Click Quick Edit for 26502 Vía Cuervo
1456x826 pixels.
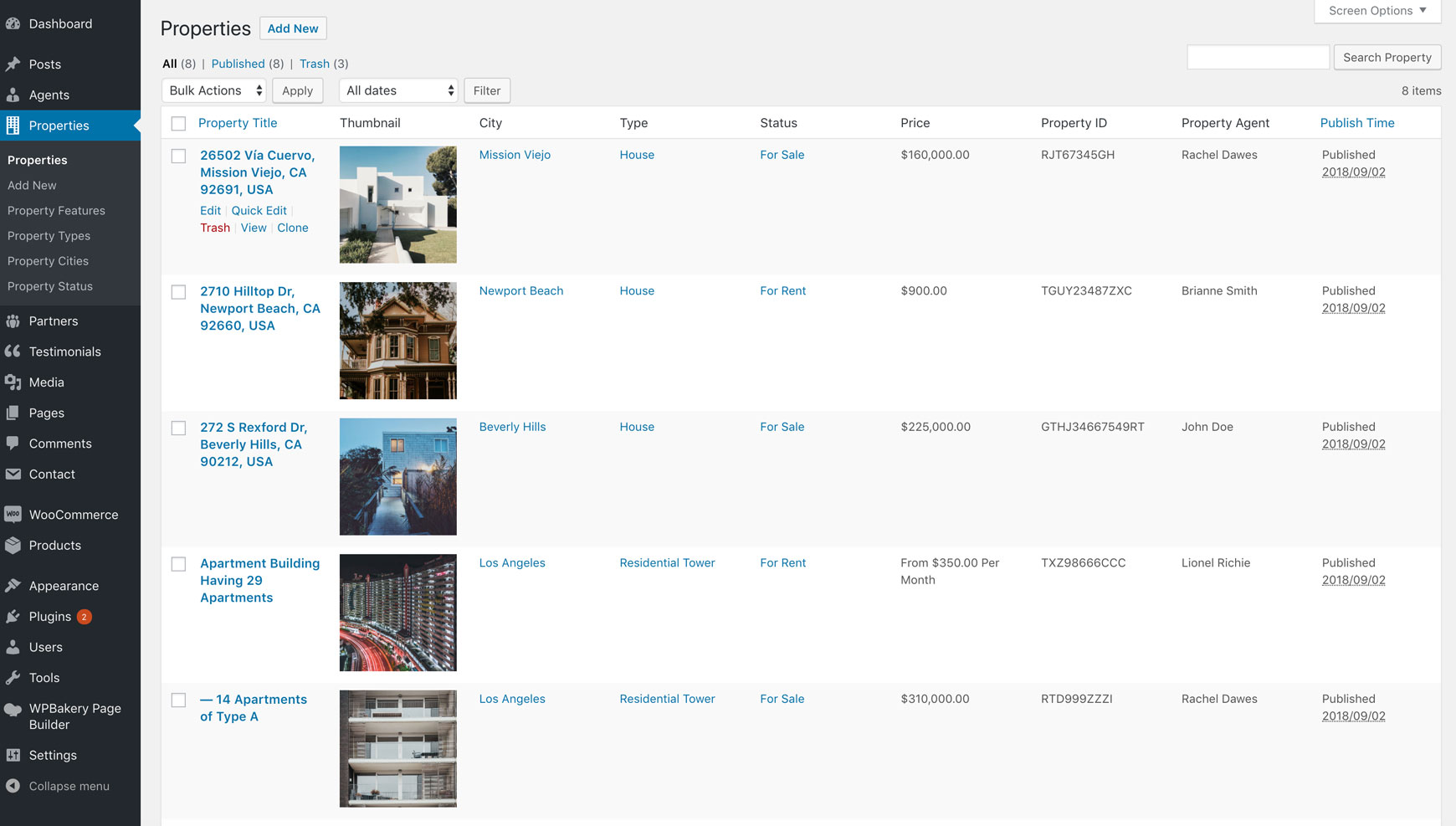coord(259,211)
